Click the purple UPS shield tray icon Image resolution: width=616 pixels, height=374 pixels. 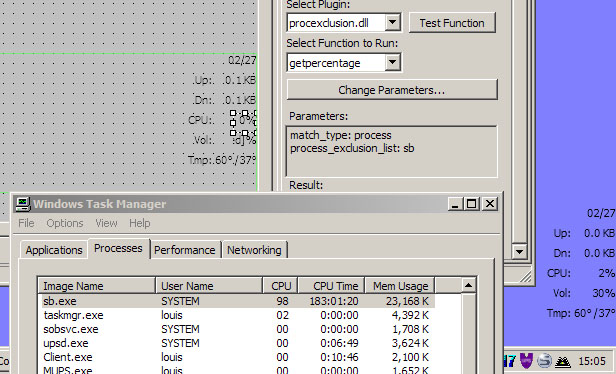[x=526, y=360]
